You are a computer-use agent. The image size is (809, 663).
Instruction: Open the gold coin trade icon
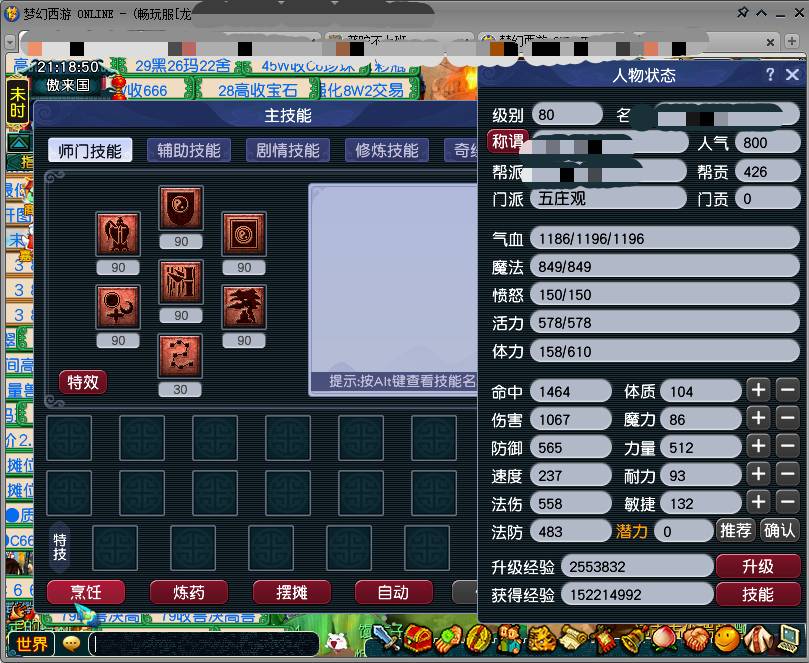(479, 639)
